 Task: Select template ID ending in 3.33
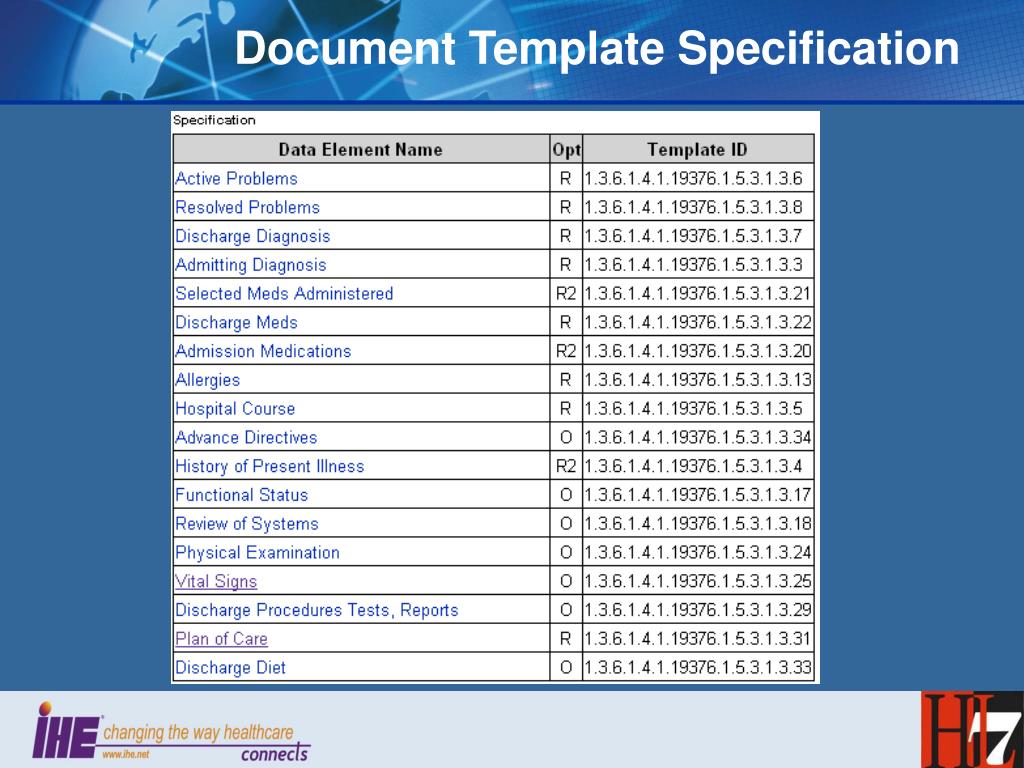coord(697,667)
